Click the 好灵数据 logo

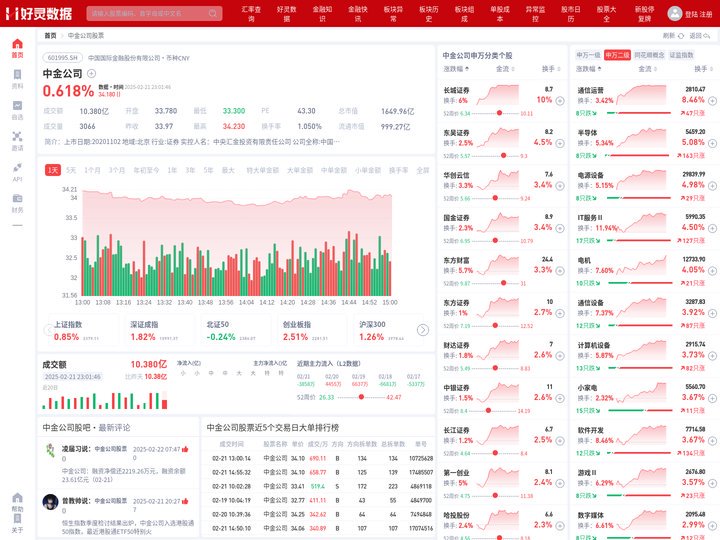click(x=39, y=13)
